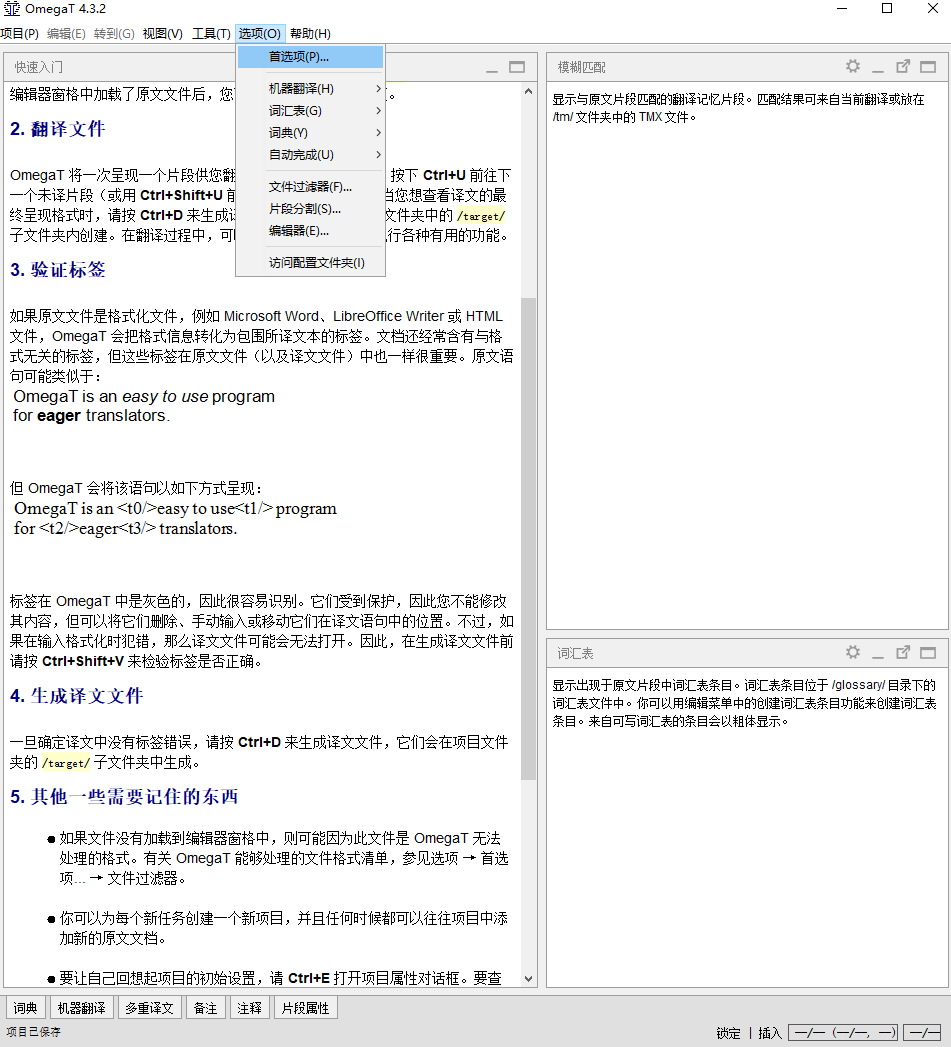This screenshot has height=1047, width=951.
Task: Undock the 模糊匹配 panel via detach icon
Action: tap(903, 66)
